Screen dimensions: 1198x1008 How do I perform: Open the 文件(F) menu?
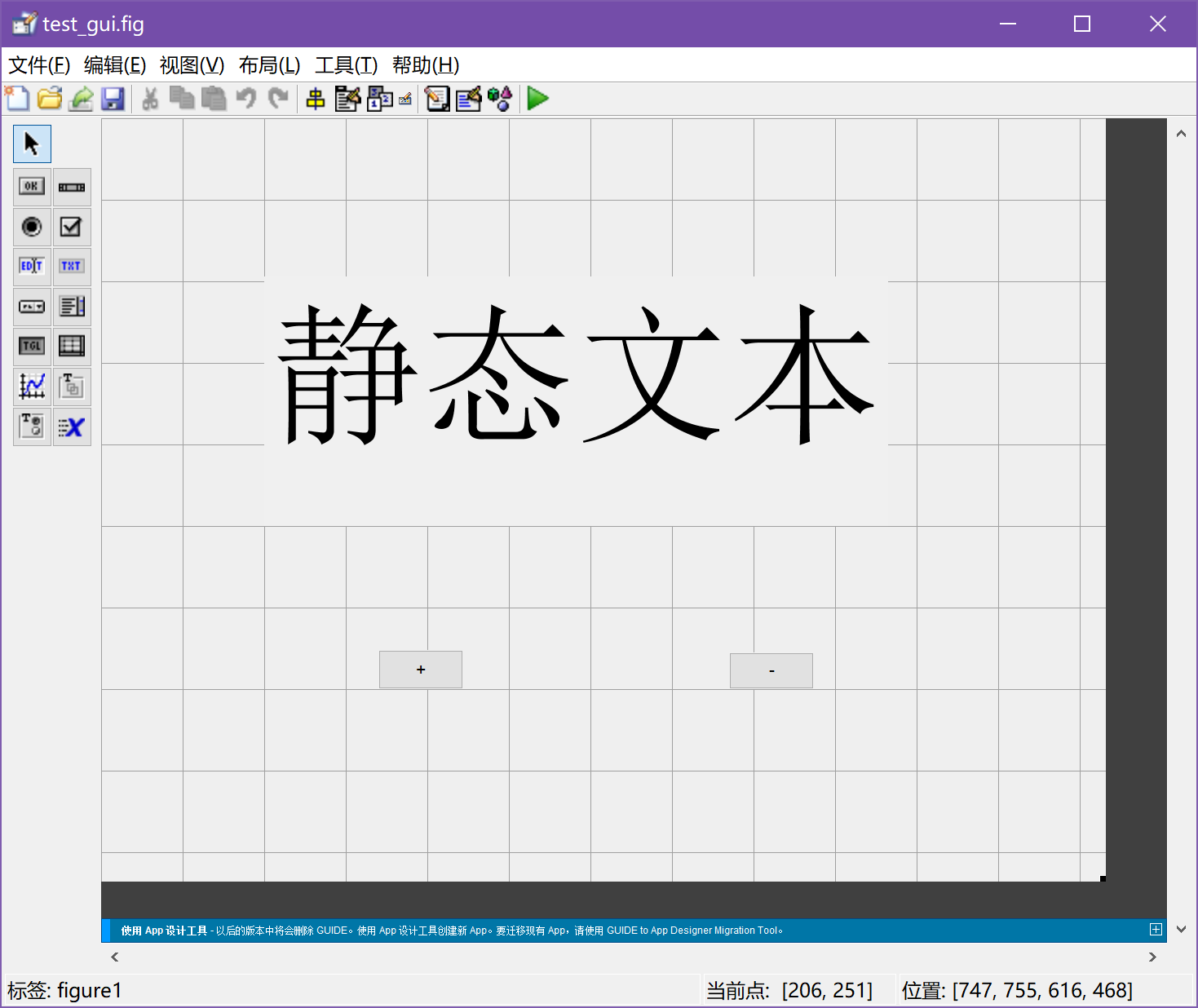pos(39,65)
